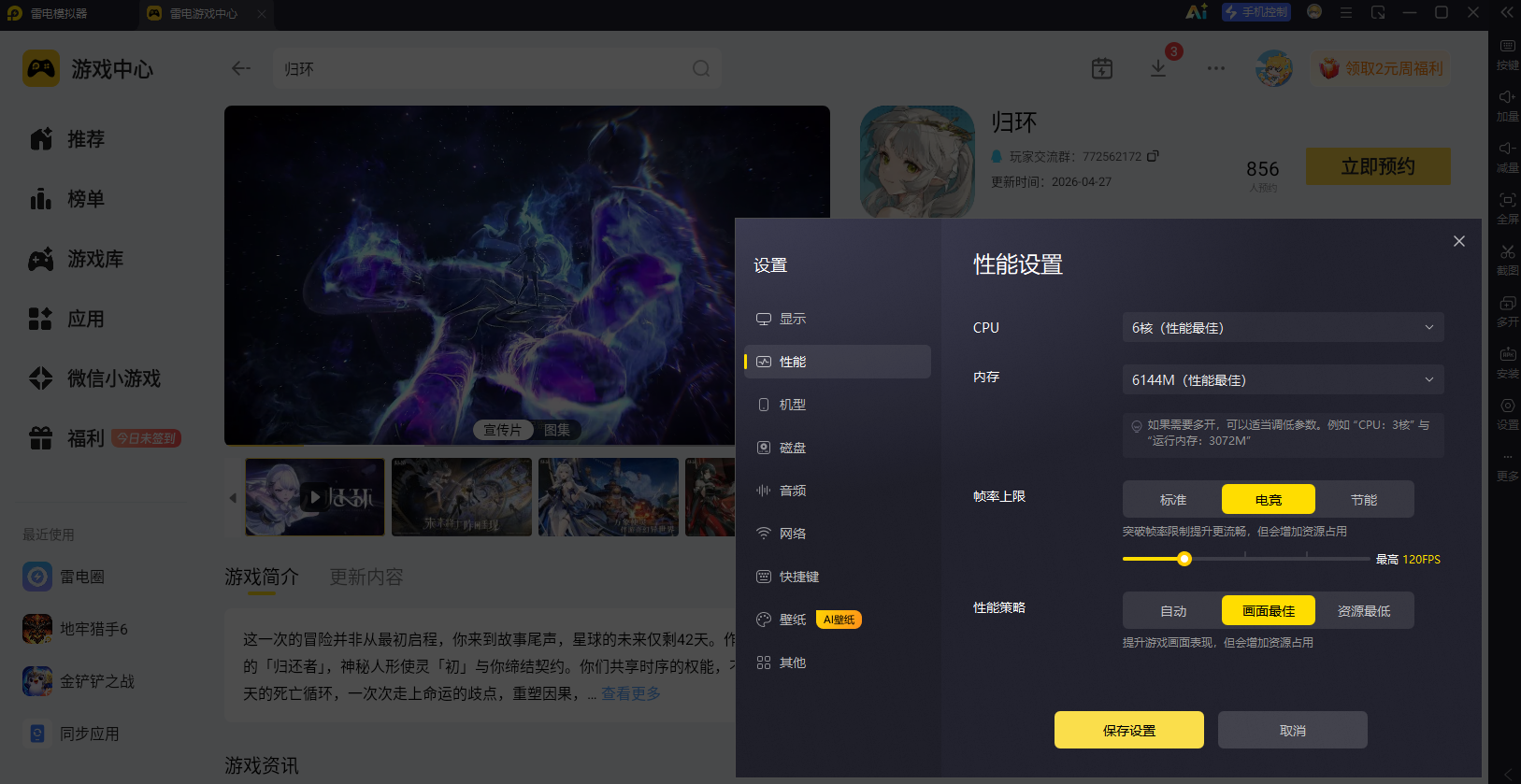Click 保存设置 to save settings

[x=1129, y=730]
